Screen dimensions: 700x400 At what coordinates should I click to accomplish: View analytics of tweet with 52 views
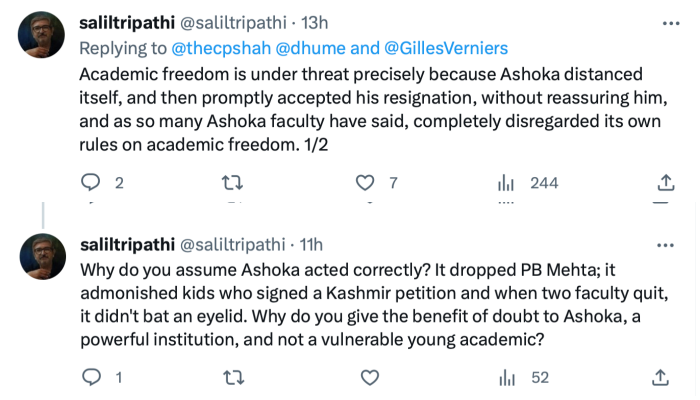tap(506, 377)
